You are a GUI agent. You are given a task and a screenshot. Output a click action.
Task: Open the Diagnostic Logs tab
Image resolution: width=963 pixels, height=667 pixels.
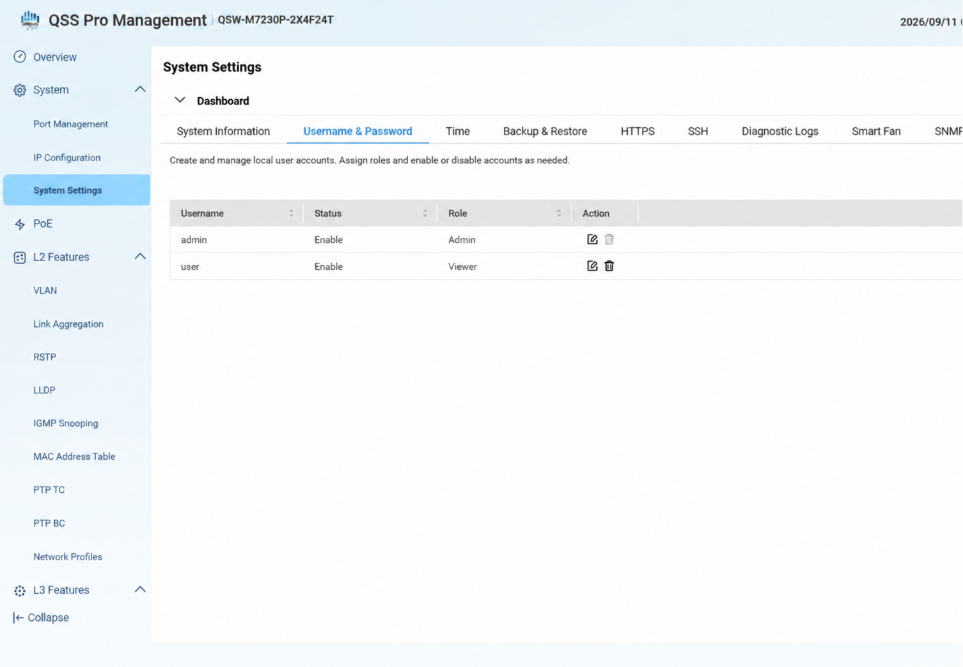click(x=780, y=131)
